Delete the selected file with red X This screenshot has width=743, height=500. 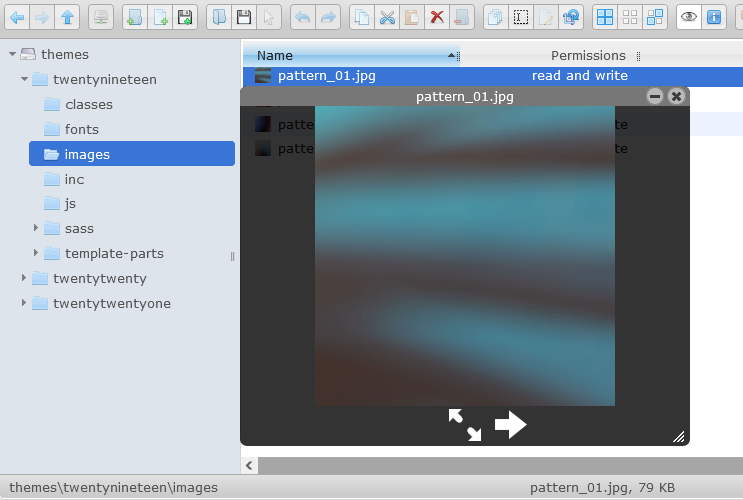(x=436, y=17)
